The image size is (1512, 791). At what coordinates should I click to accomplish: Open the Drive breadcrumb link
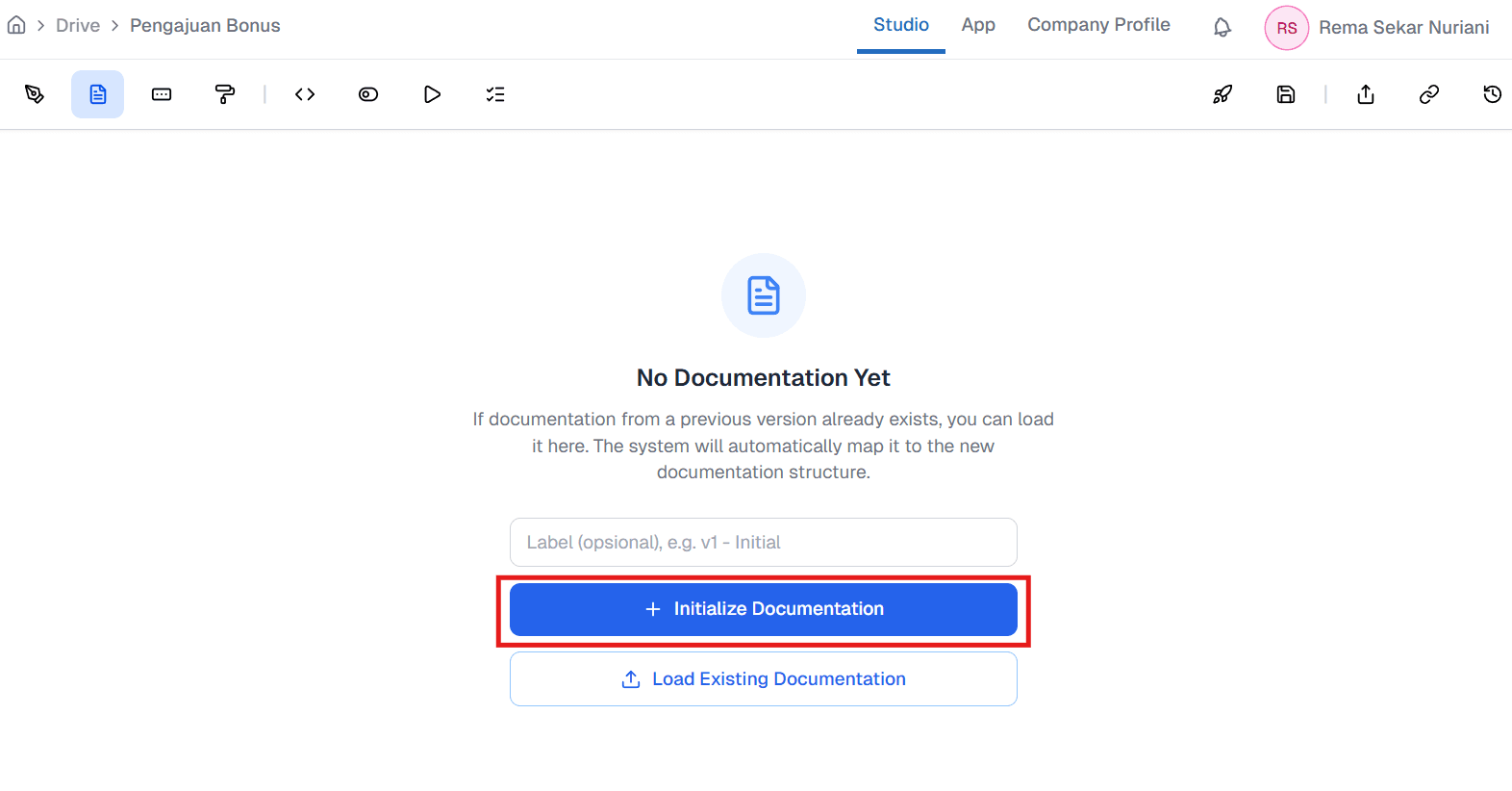78,26
